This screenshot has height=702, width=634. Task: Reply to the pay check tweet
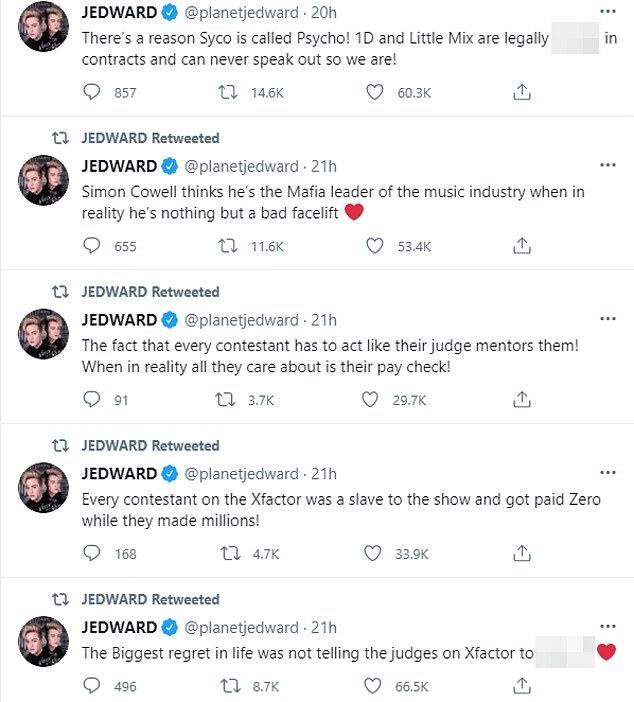93,400
